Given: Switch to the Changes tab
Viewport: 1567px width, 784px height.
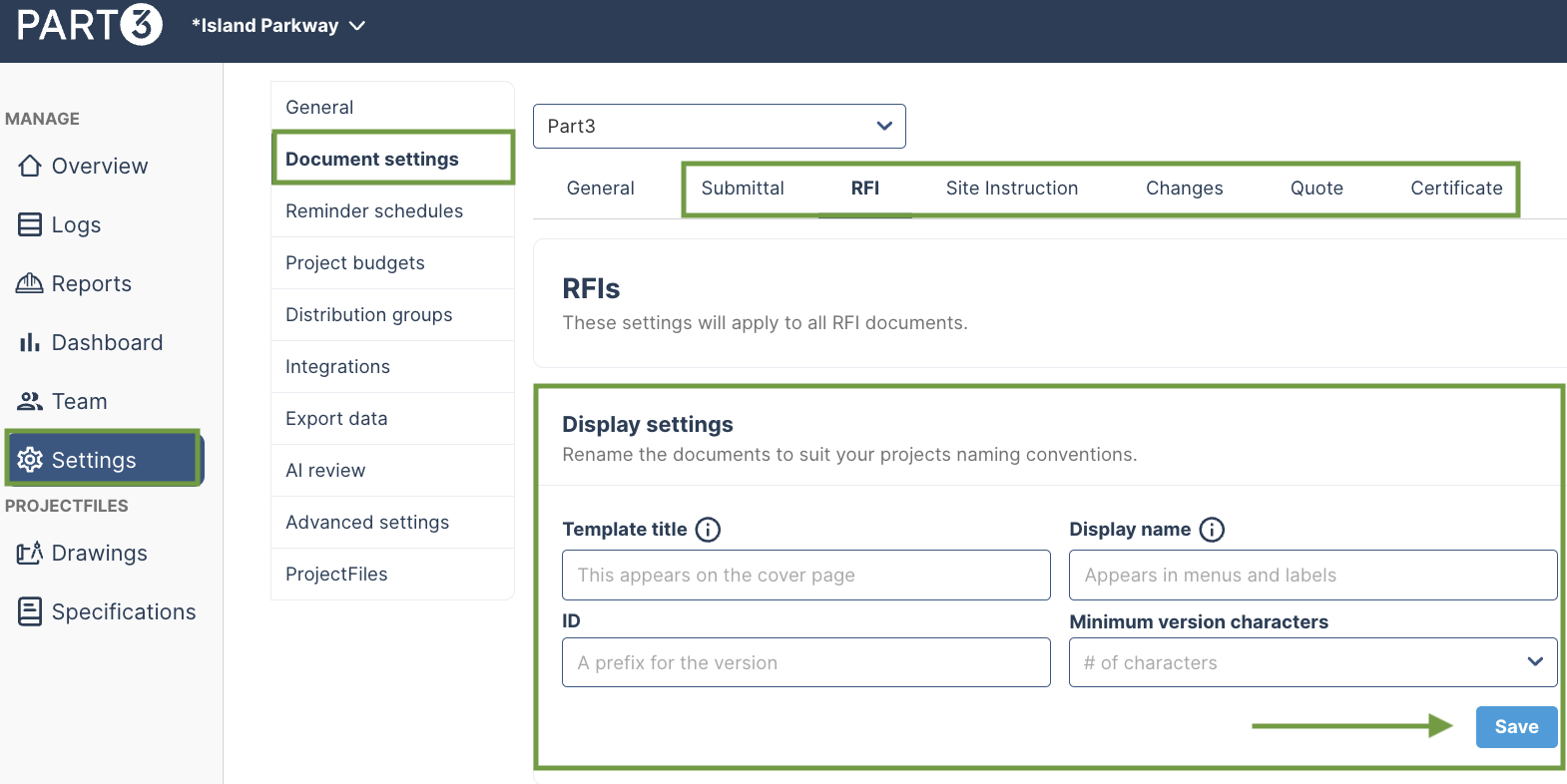Looking at the screenshot, I should point(1185,189).
